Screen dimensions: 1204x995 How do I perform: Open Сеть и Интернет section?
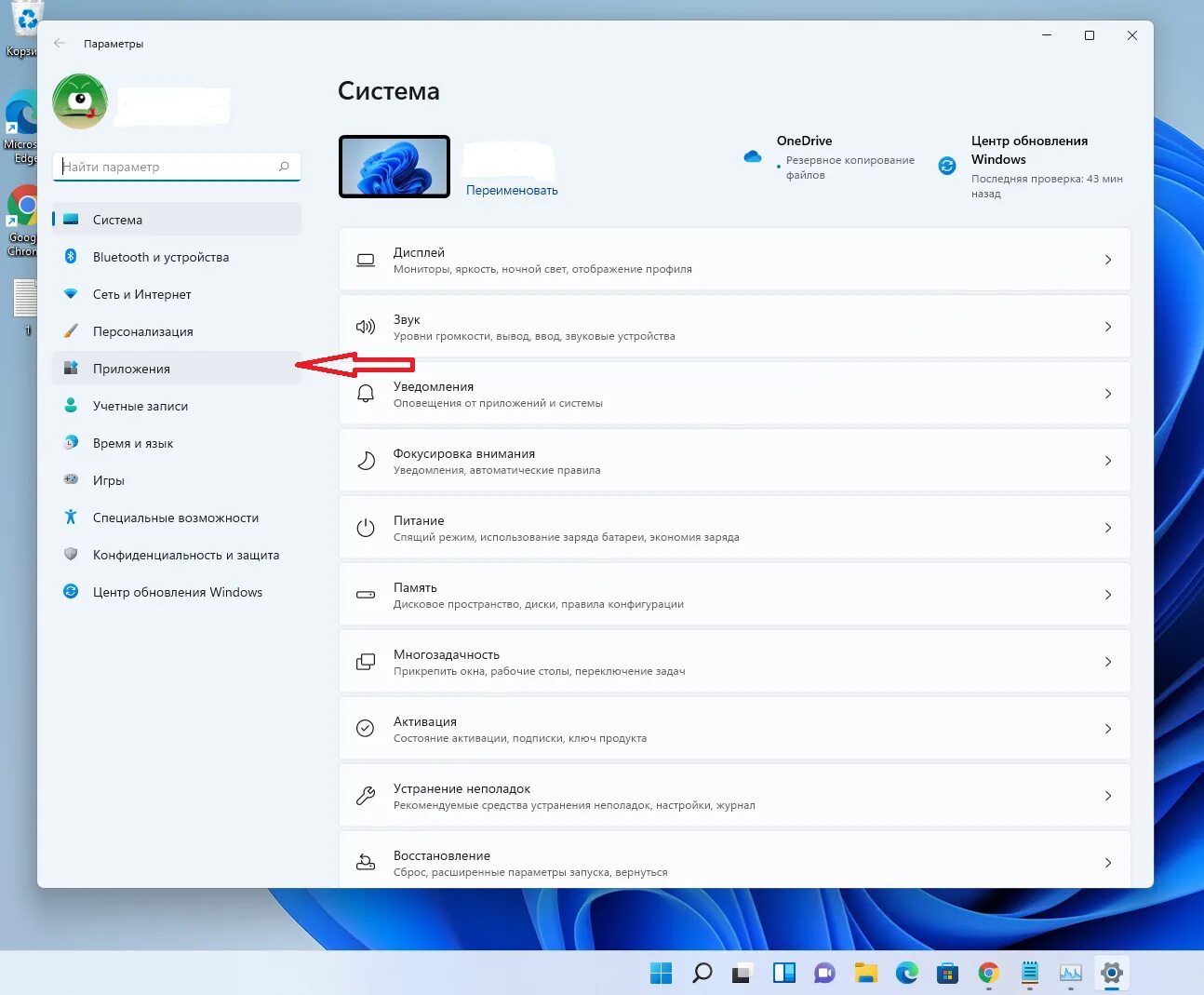point(177,294)
